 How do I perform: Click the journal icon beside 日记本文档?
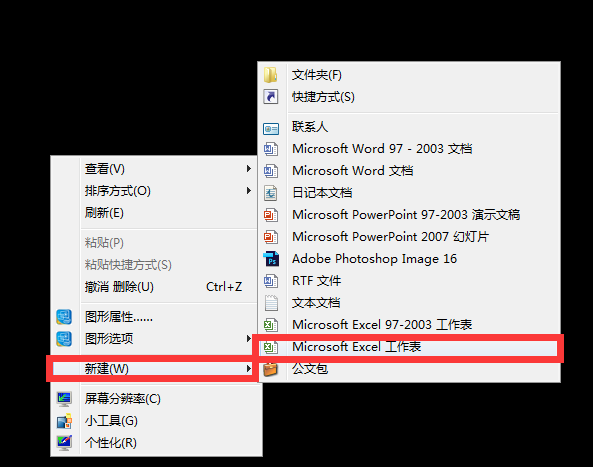[x=270, y=193]
